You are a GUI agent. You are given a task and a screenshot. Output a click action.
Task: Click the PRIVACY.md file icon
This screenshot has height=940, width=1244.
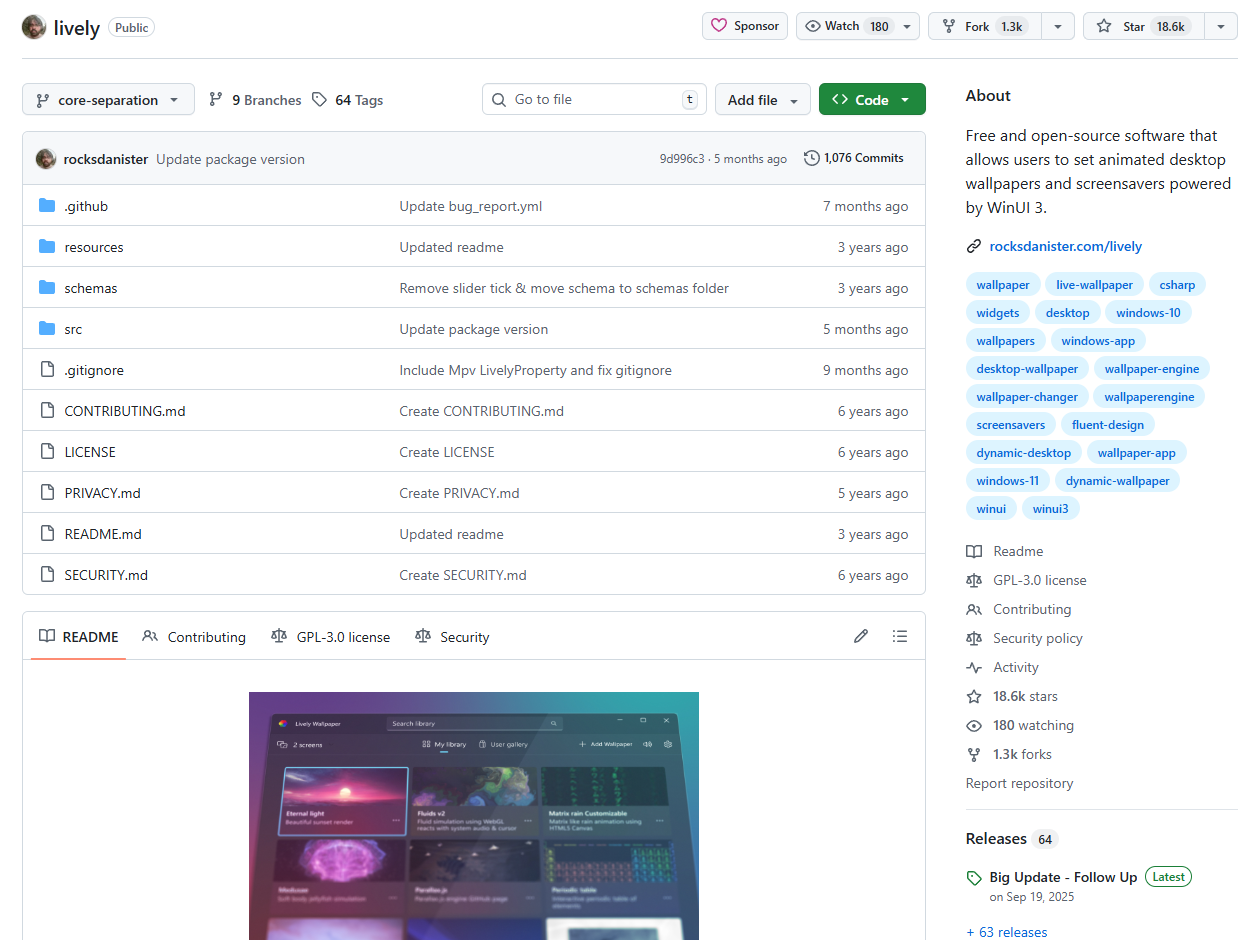(47, 493)
